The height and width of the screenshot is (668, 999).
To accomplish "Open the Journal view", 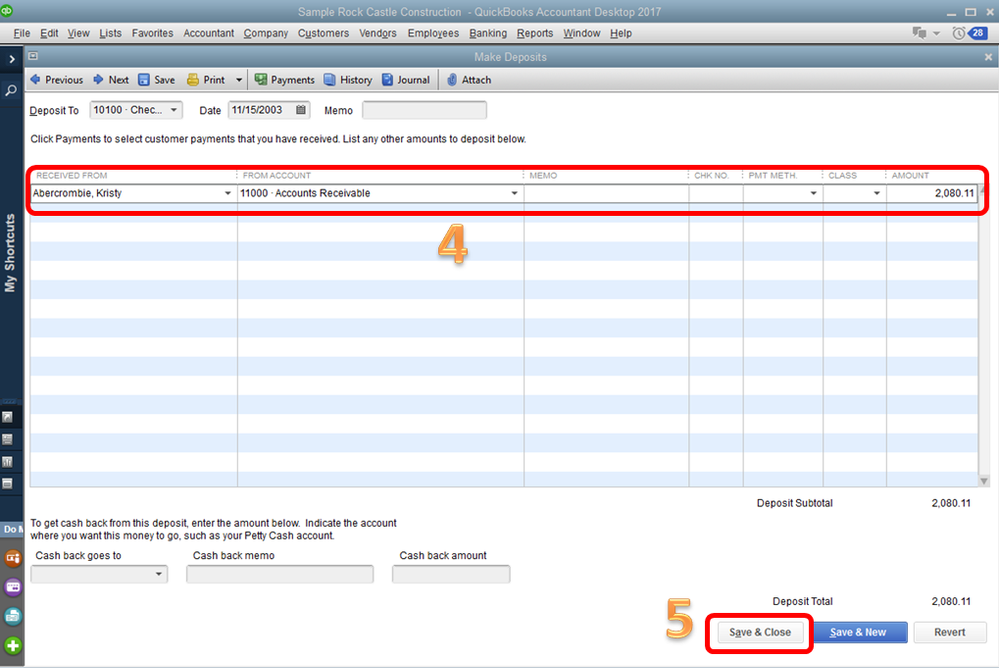I will 406,80.
